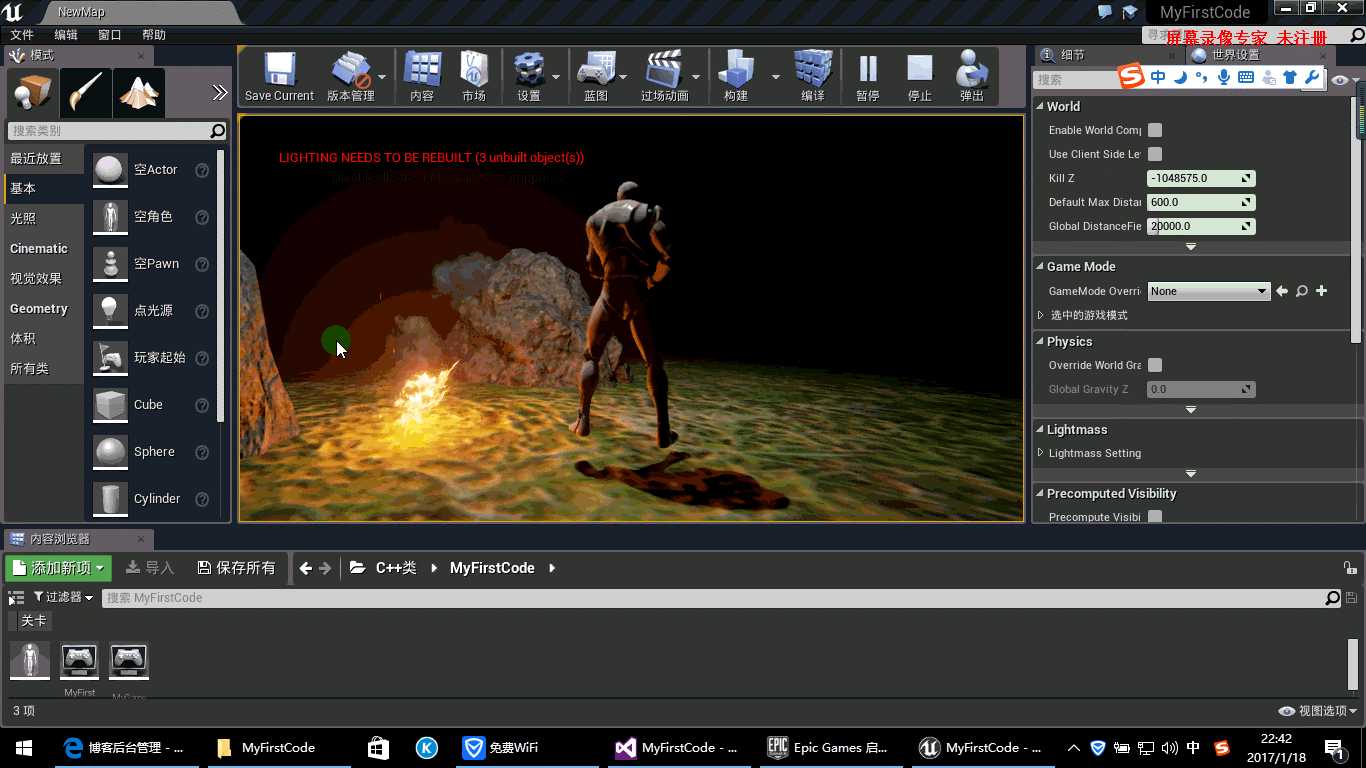Click C++类 breadcrumb folder

[x=395, y=567]
